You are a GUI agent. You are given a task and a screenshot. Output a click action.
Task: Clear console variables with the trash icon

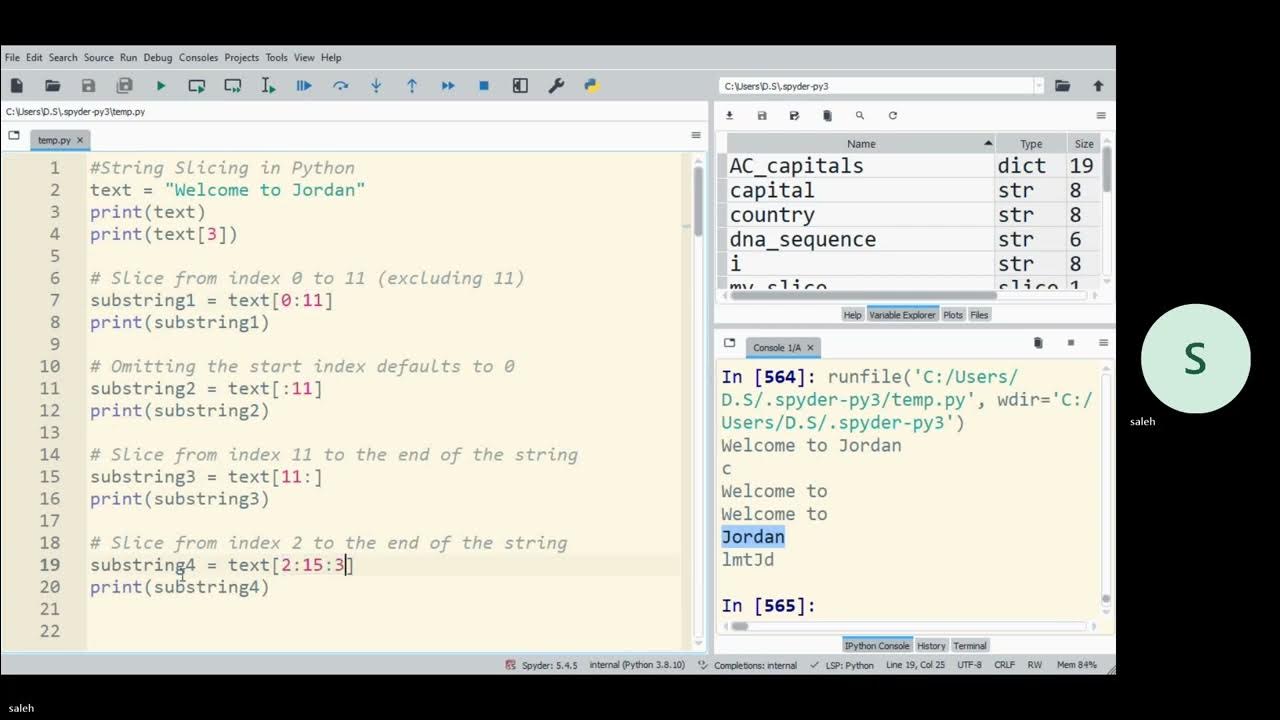click(1038, 343)
